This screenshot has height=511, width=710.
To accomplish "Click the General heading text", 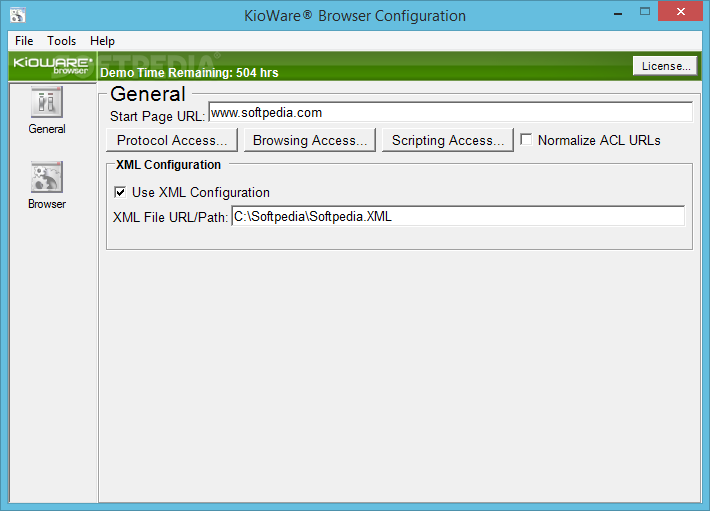I will click(x=148, y=94).
